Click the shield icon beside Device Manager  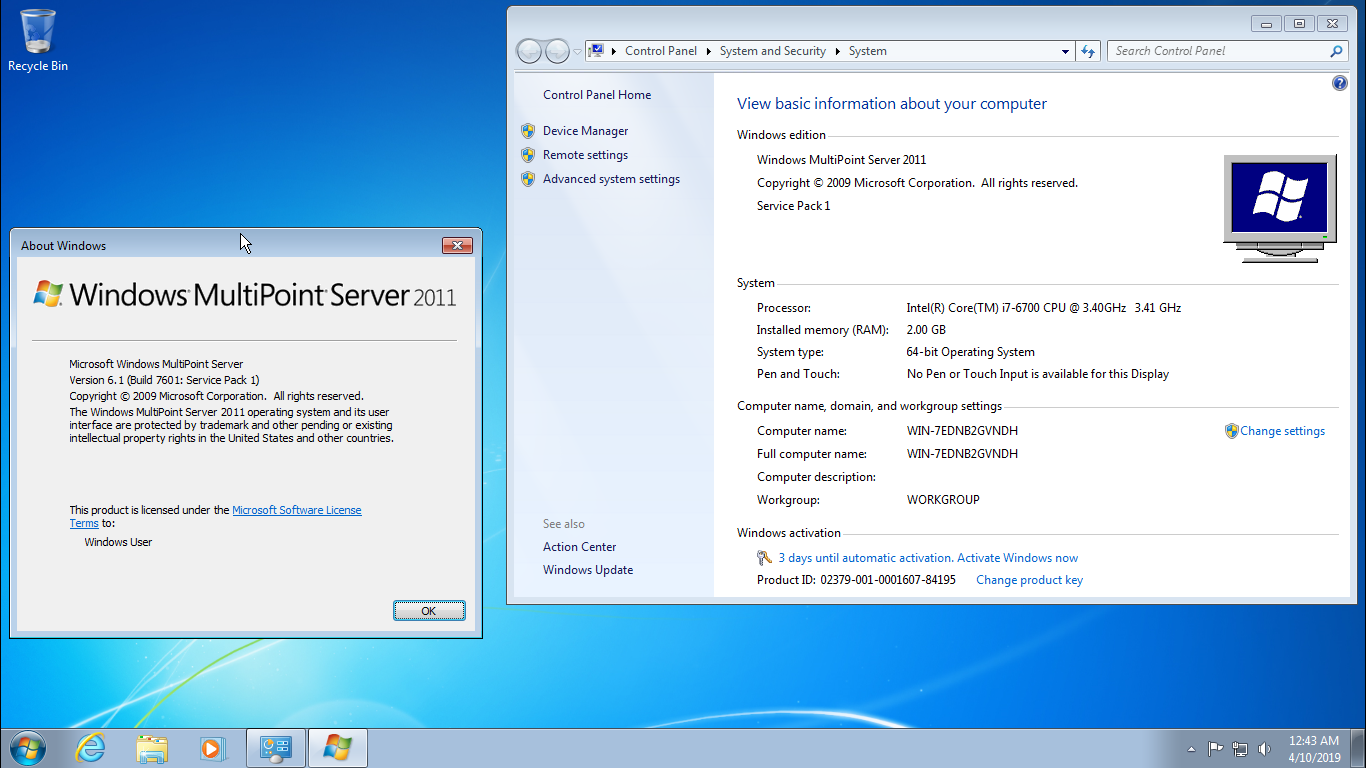pyautogui.click(x=528, y=131)
